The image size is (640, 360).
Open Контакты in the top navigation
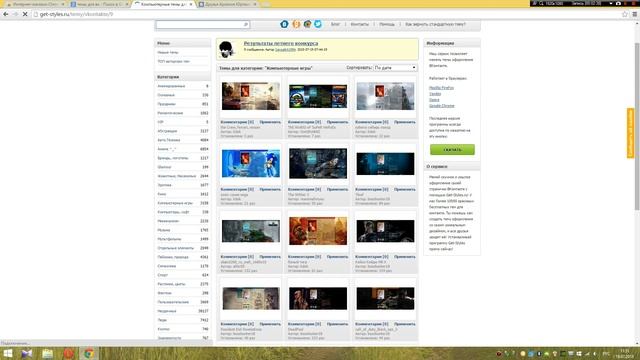359,24
